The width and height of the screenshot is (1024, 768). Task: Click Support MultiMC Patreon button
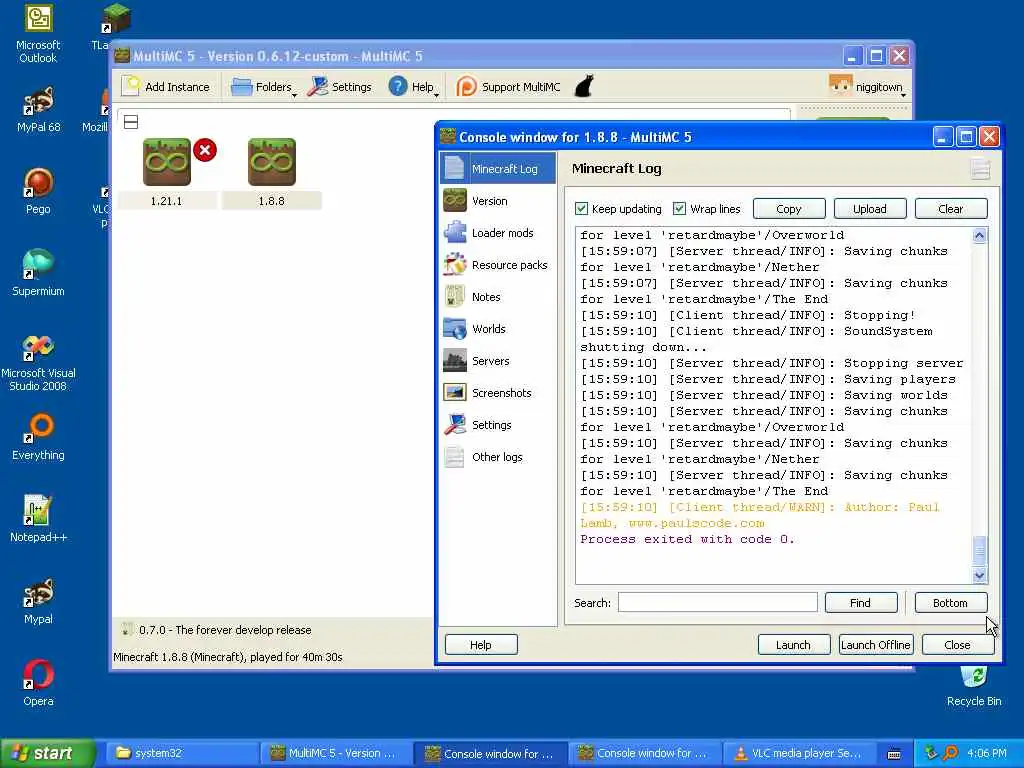(x=508, y=87)
